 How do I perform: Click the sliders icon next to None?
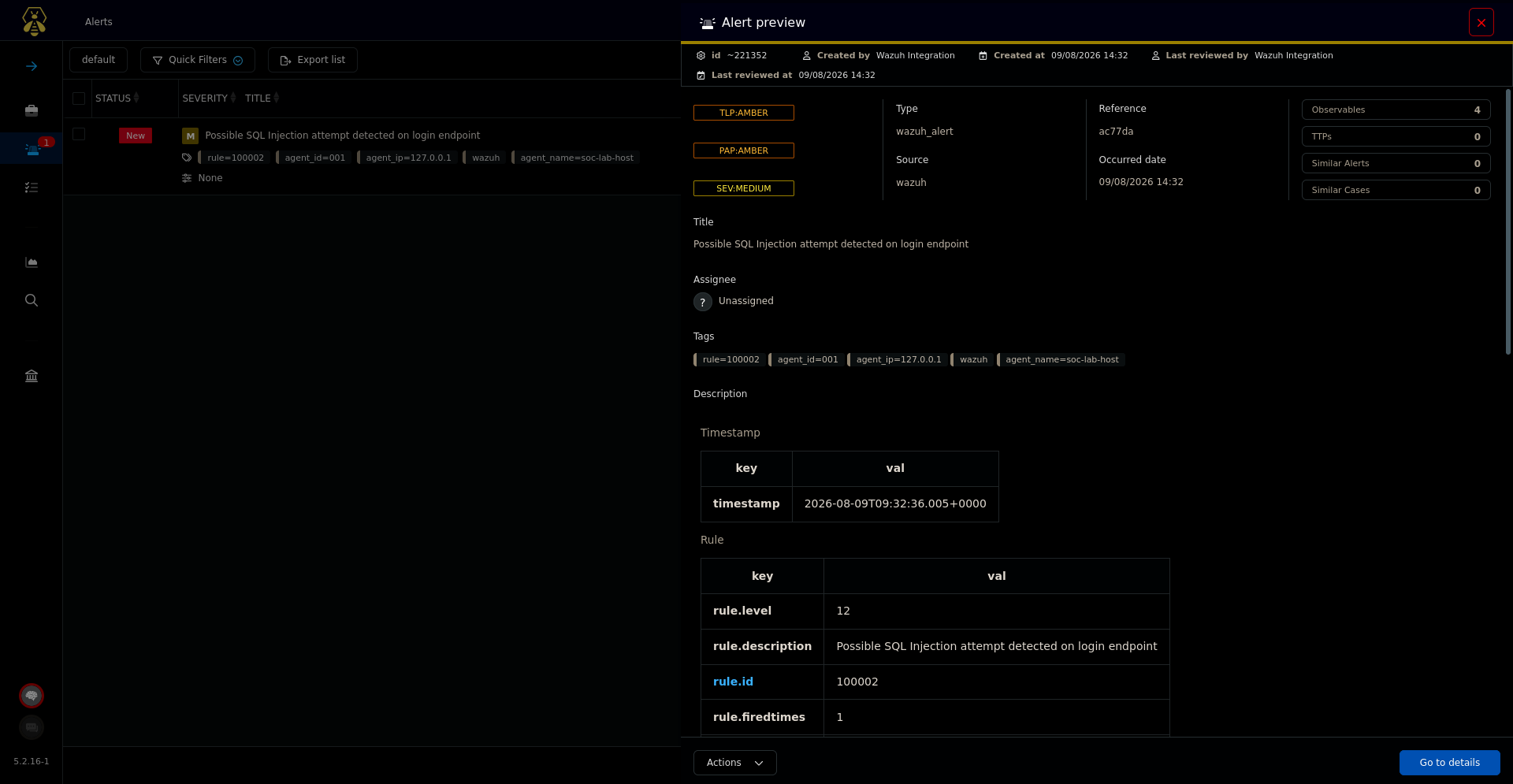(187, 178)
